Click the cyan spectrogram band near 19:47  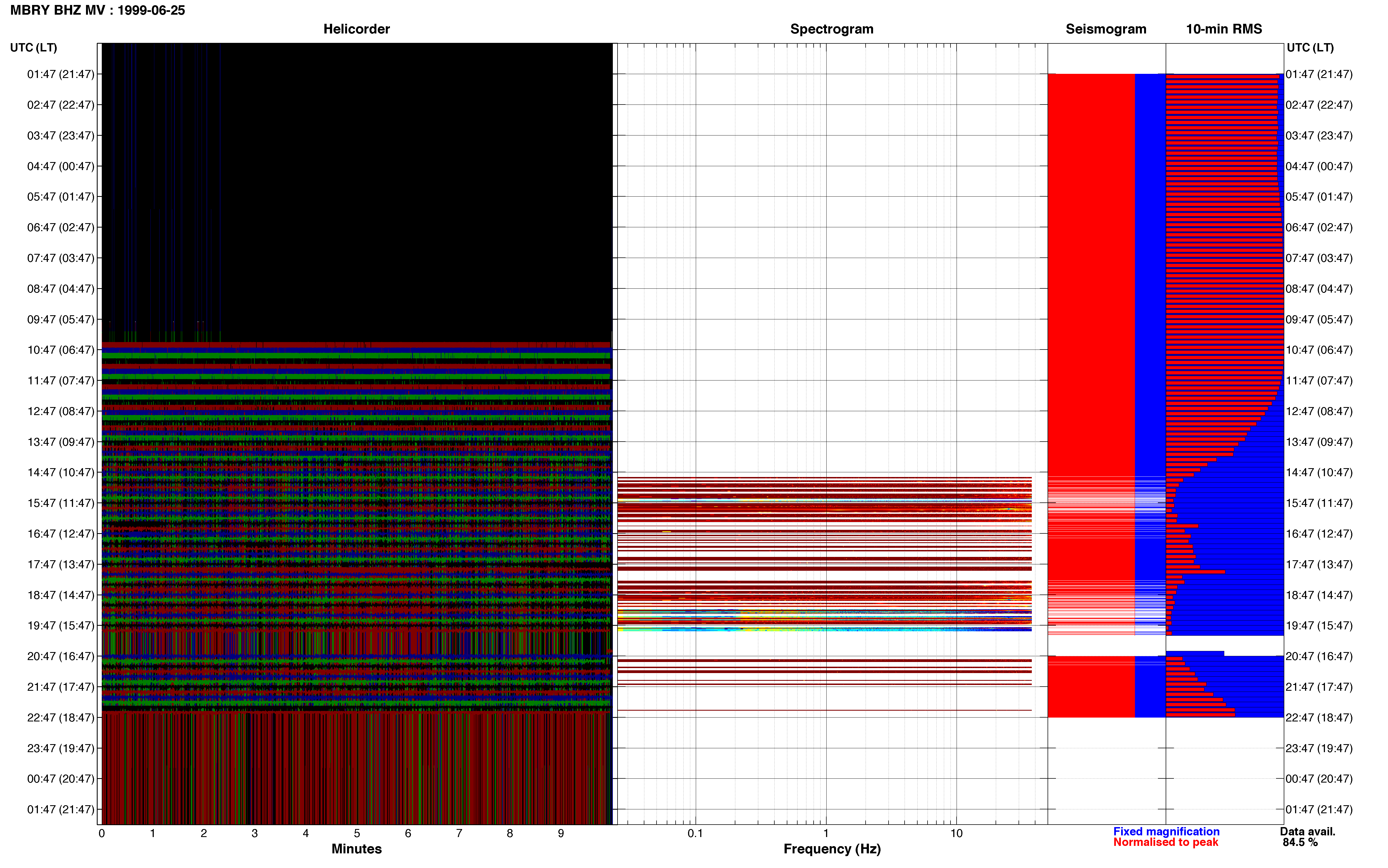[x=824, y=630]
